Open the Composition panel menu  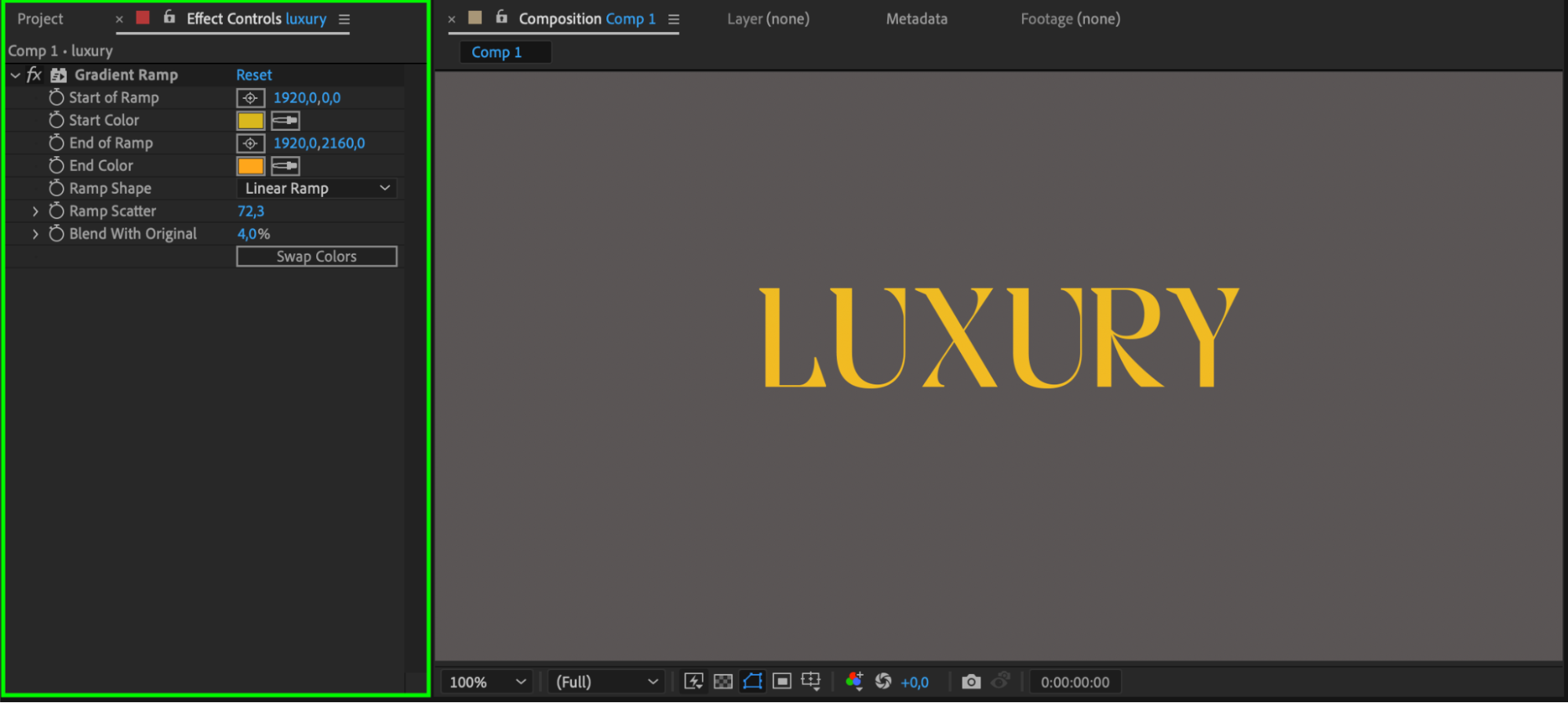point(674,20)
